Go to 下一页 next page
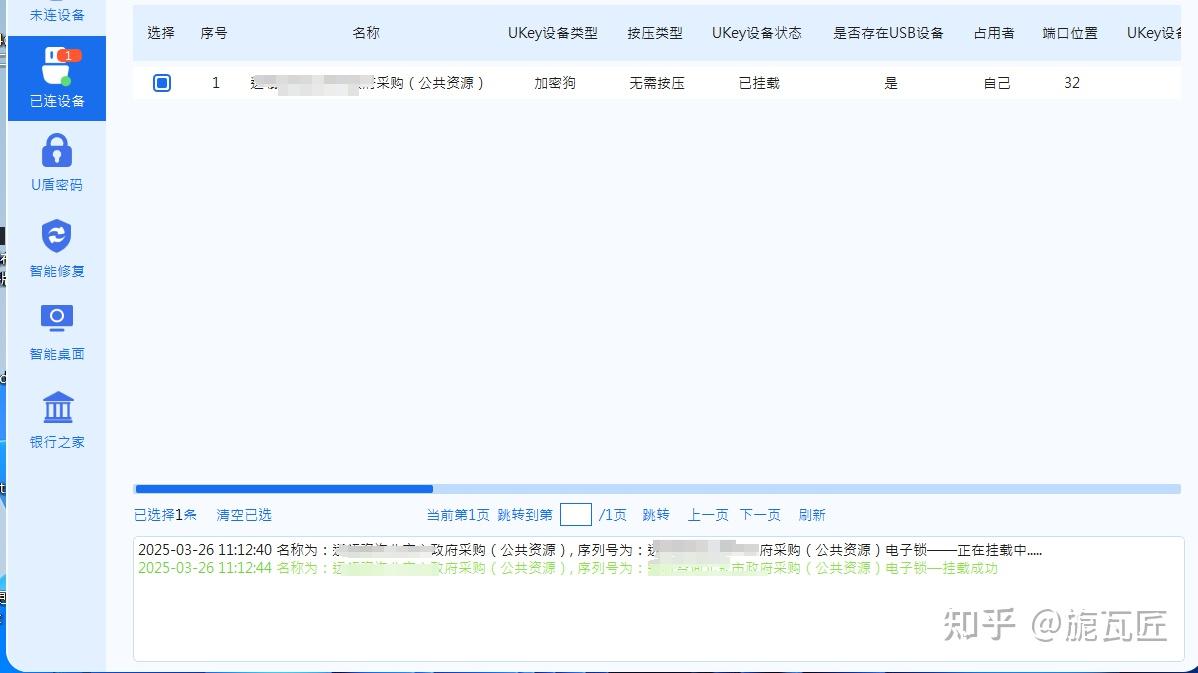The image size is (1198, 673). click(760, 515)
